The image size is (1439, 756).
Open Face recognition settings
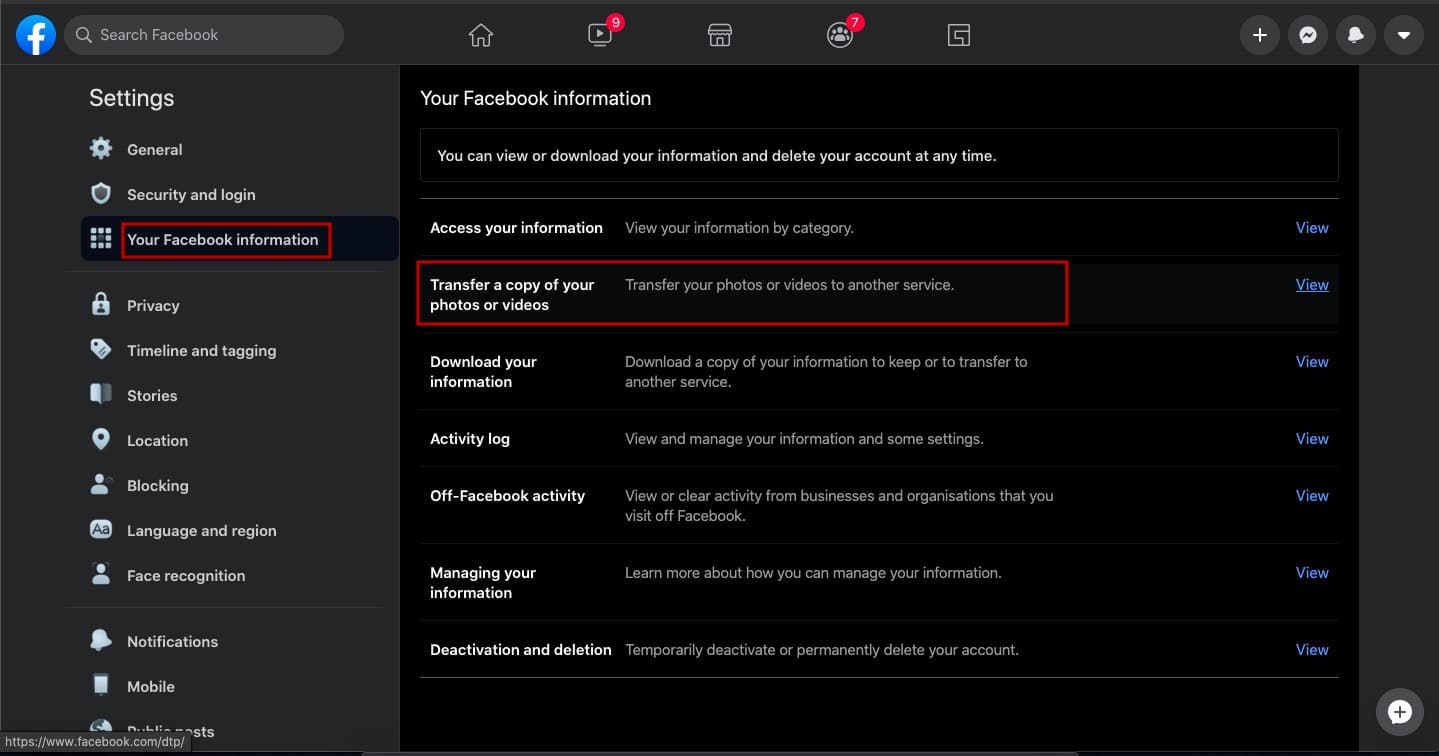186,576
